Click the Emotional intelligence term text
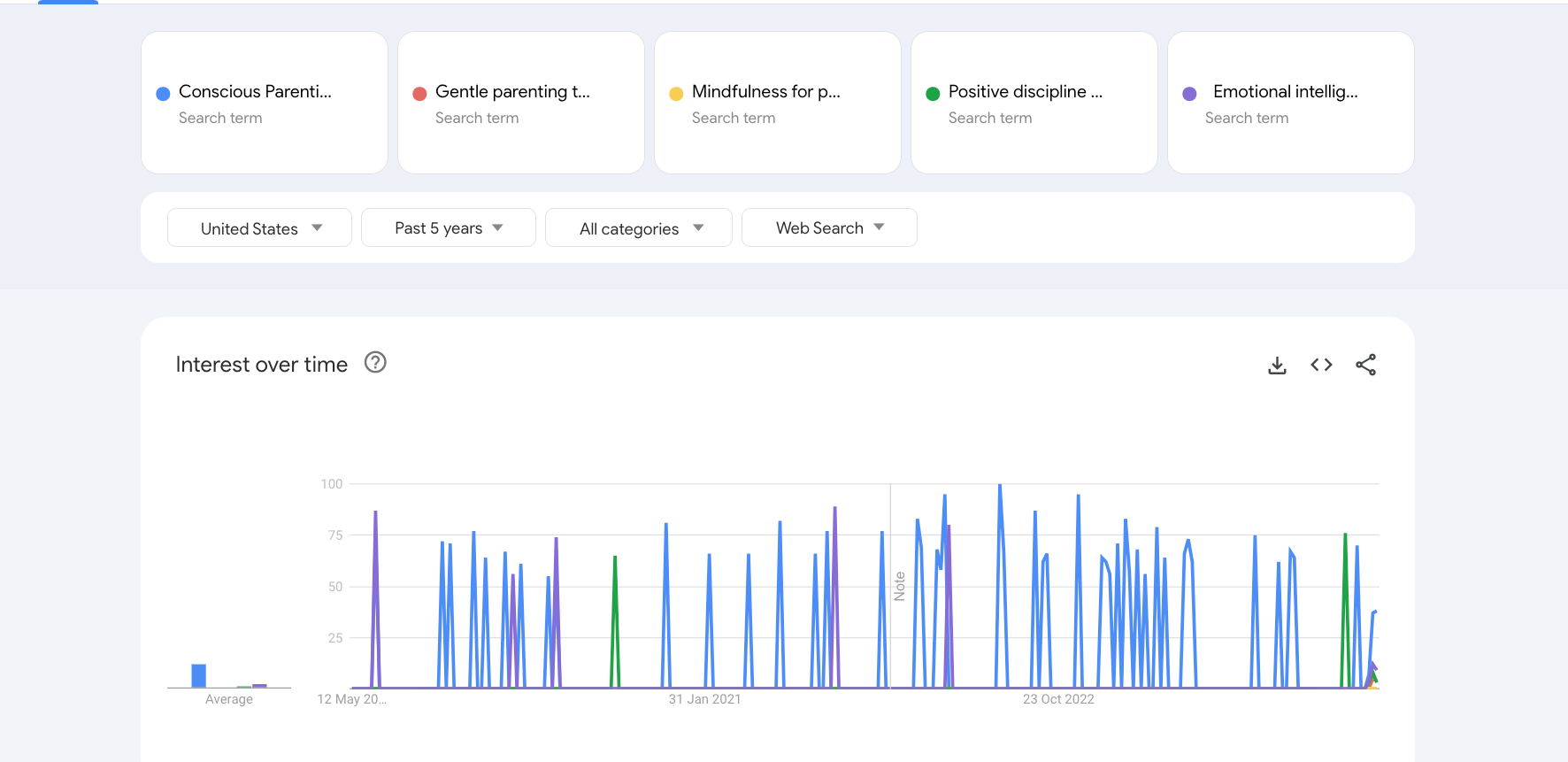Viewport: 1568px width, 762px height. coord(1285,92)
